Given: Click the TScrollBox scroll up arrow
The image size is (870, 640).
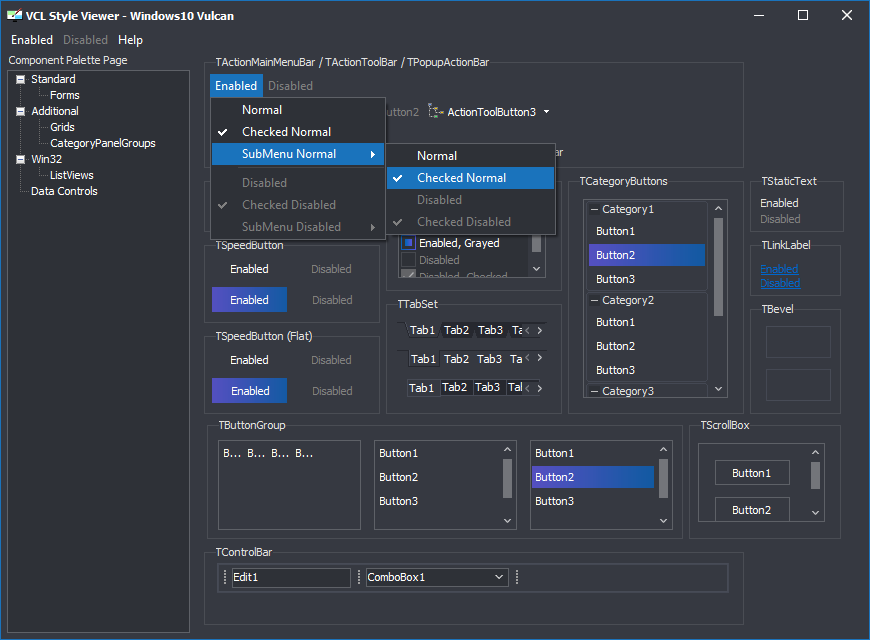Looking at the screenshot, I should (x=815, y=452).
